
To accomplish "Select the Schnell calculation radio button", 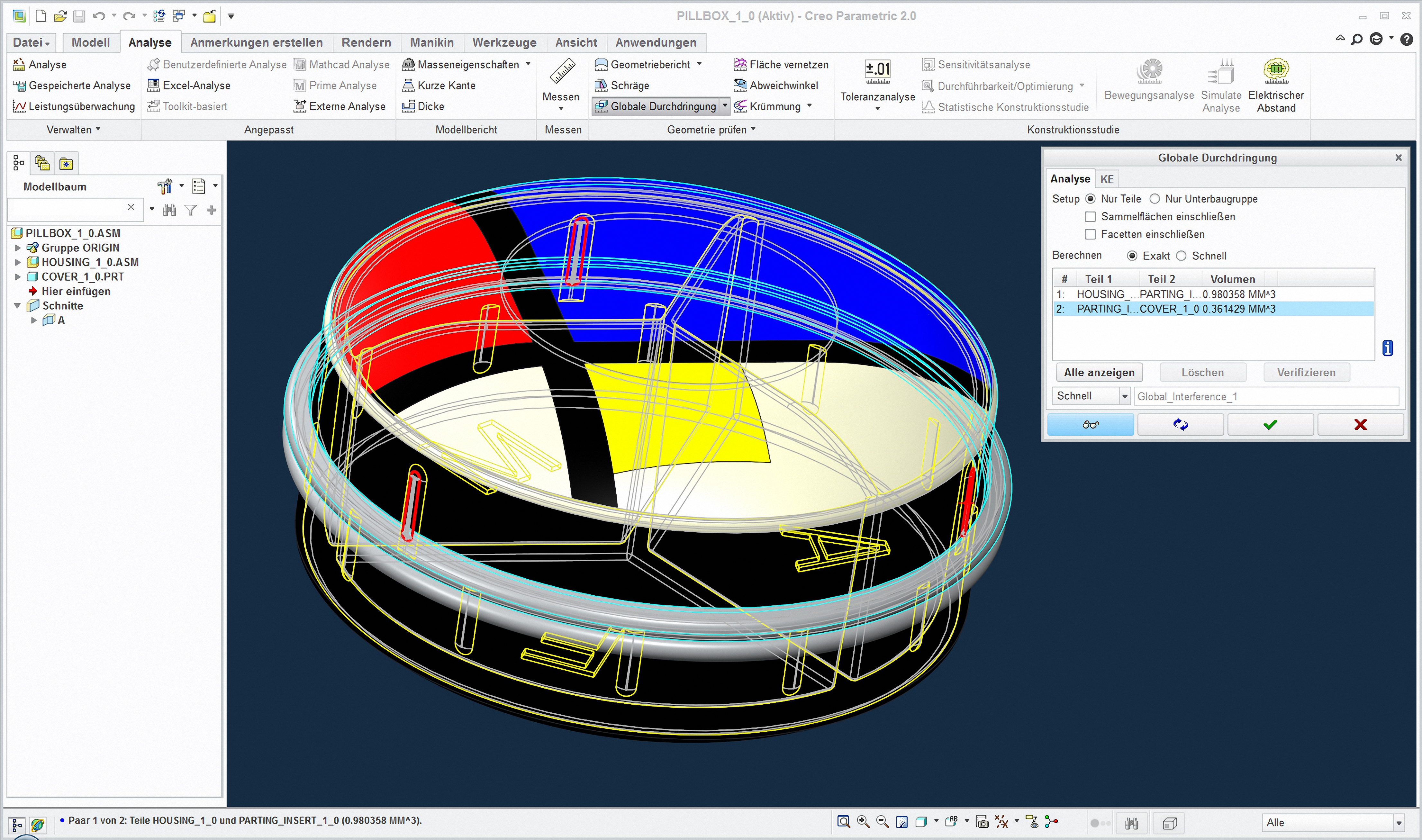I will 1181,256.
